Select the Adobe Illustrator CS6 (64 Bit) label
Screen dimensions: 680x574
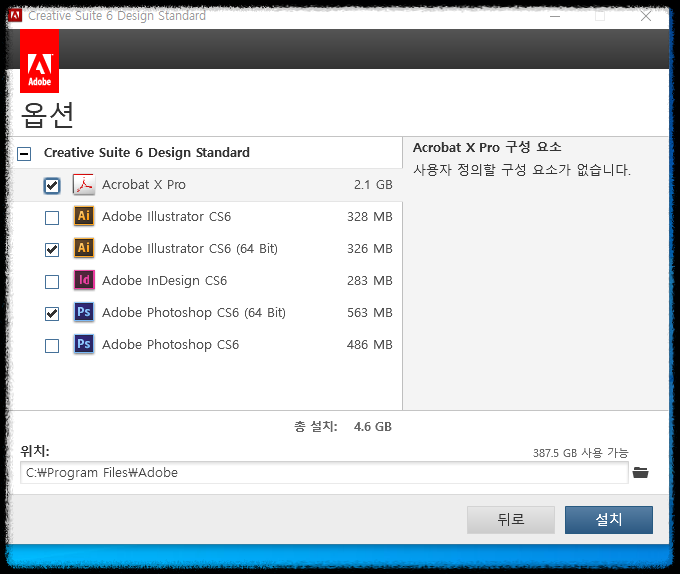(x=190, y=248)
